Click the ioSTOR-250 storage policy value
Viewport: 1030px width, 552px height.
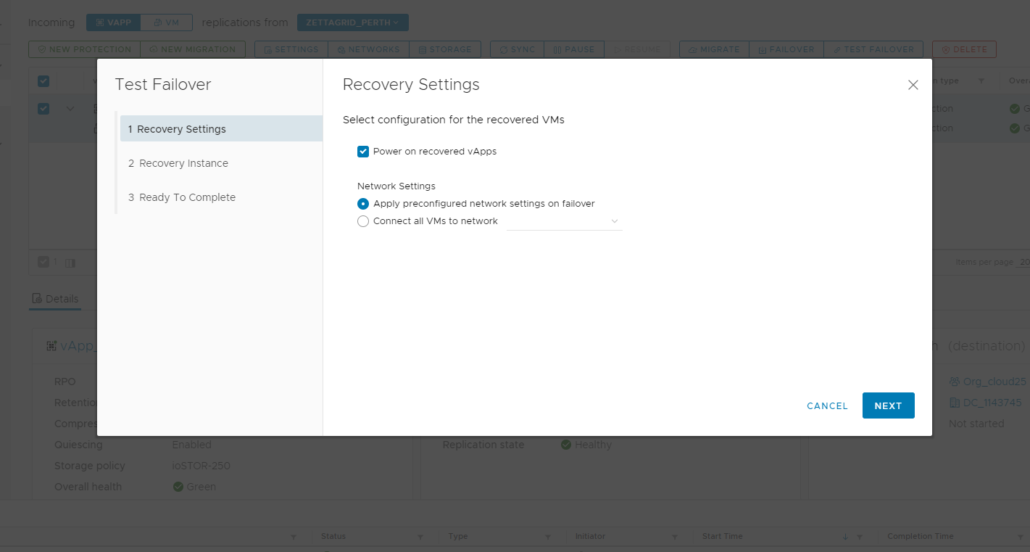coord(201,466)
